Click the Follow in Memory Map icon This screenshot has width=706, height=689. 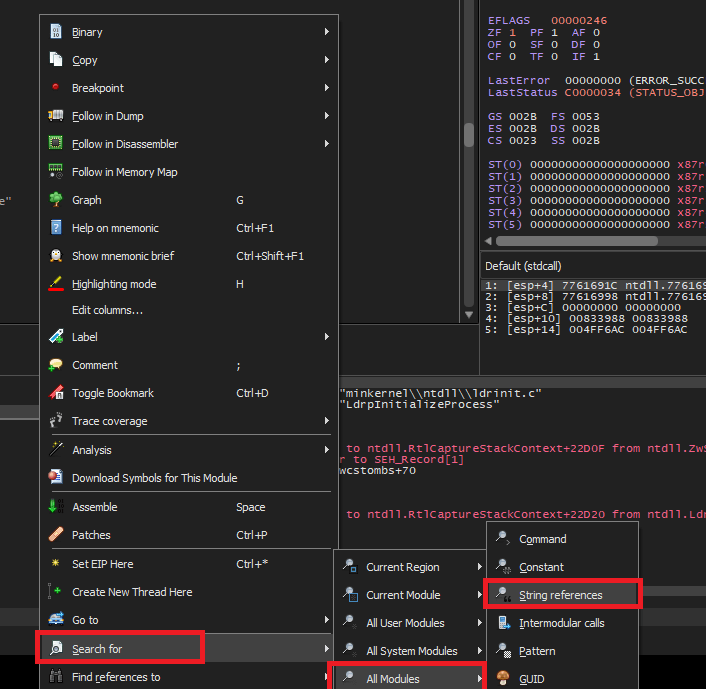coord(56,172)
